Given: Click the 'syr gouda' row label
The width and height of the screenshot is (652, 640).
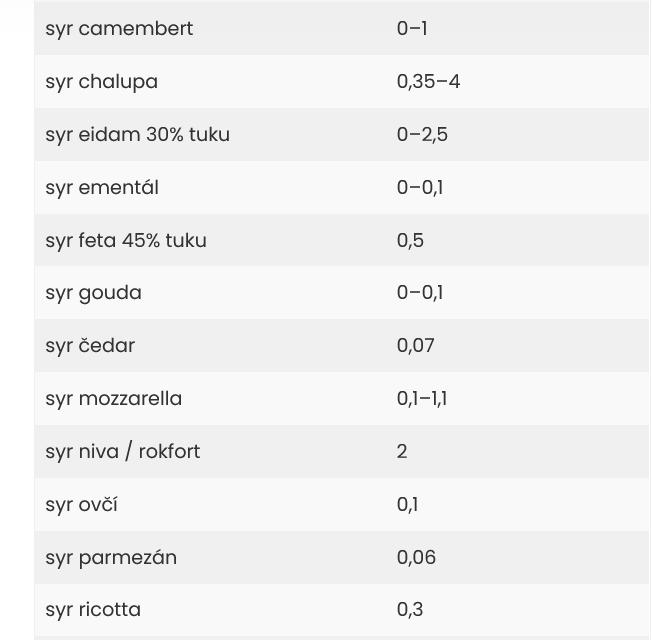Looking at the screenshot, I should 93,293.
